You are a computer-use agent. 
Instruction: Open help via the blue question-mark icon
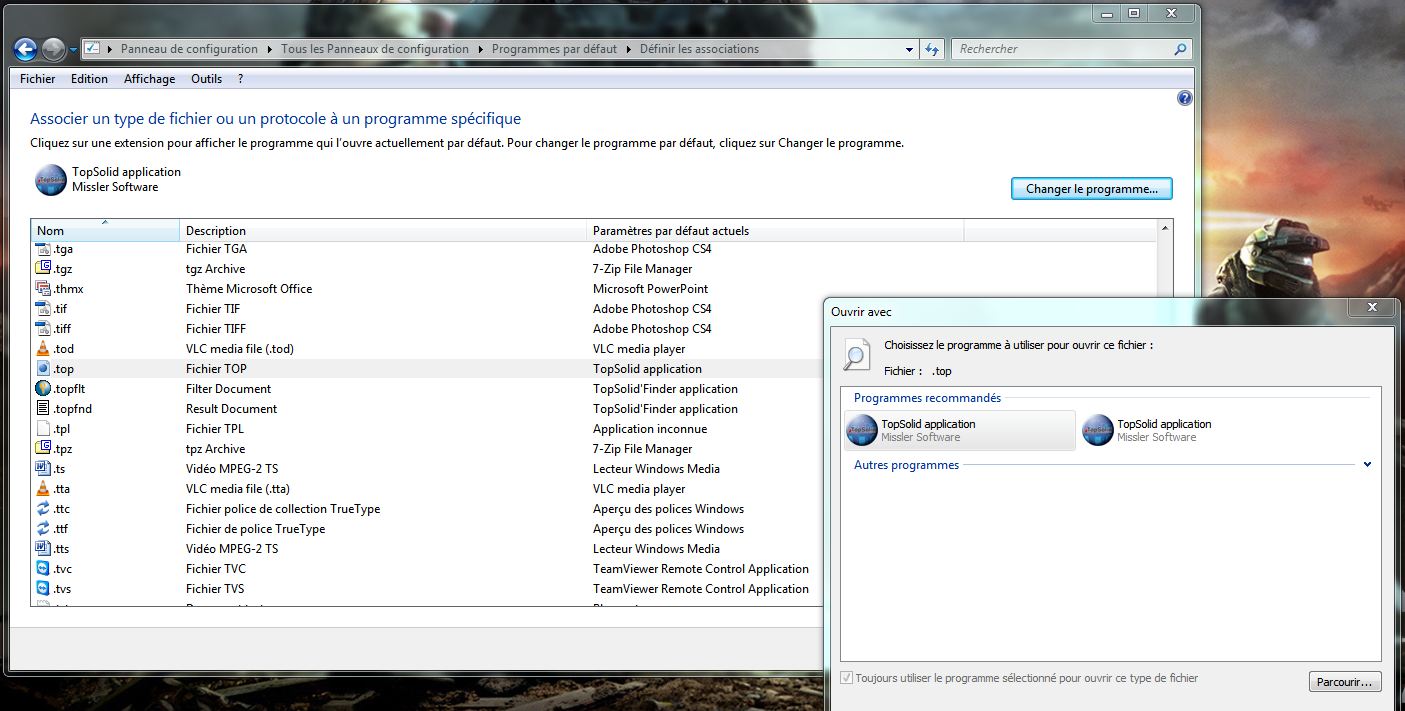click(1185, 98)
